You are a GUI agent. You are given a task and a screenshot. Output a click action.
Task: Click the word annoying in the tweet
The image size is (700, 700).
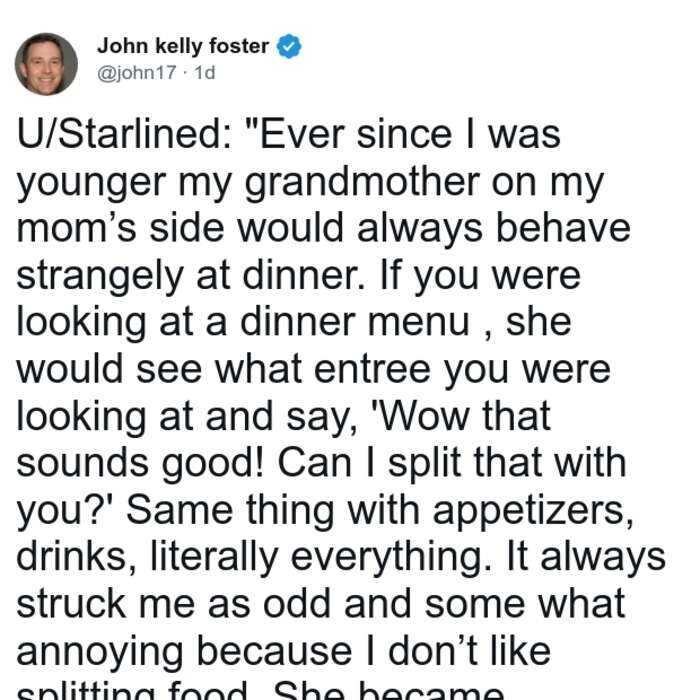click(x=100, y=653)
